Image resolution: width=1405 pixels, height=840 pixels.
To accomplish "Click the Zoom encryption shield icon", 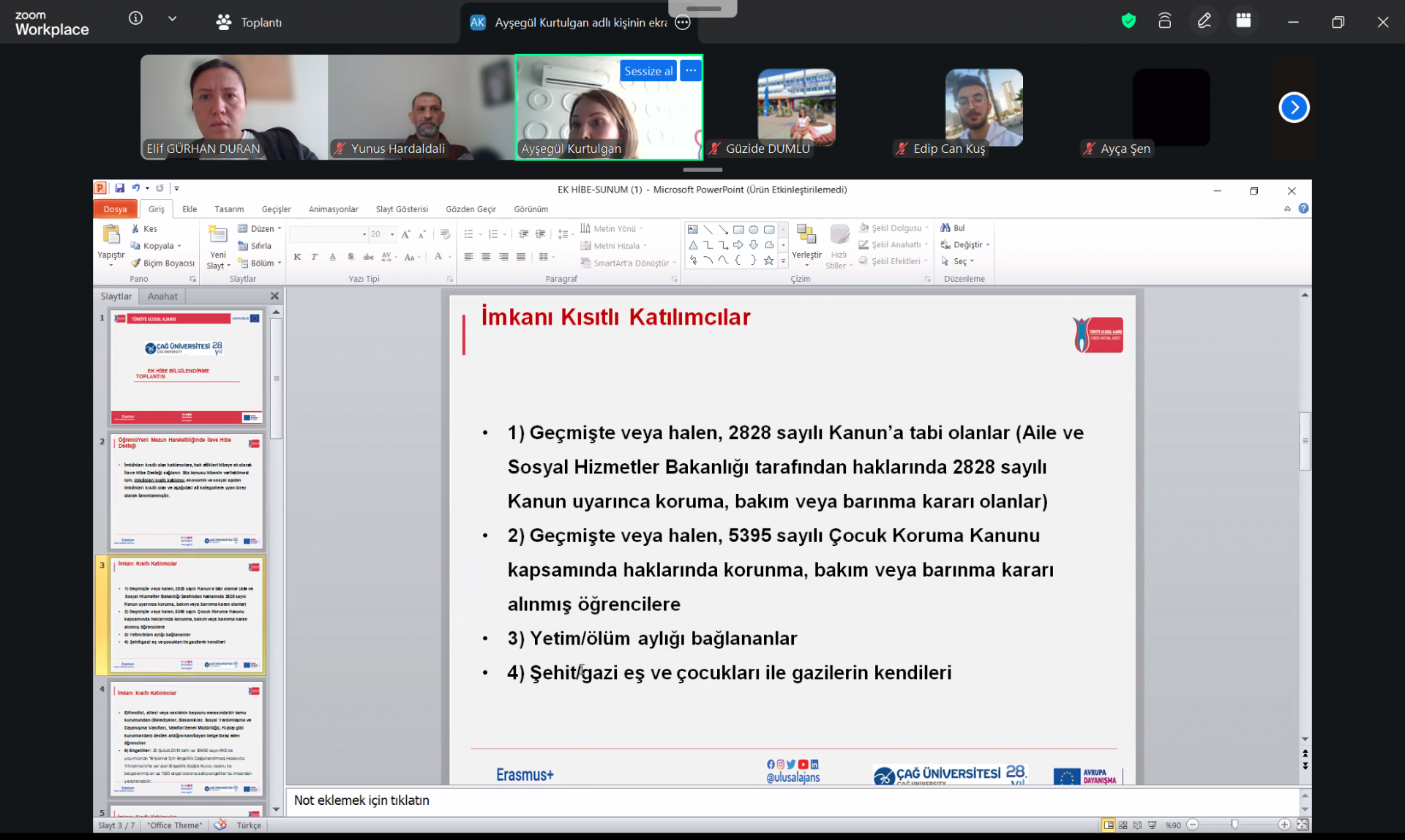I will click(x=1128, y=21).
